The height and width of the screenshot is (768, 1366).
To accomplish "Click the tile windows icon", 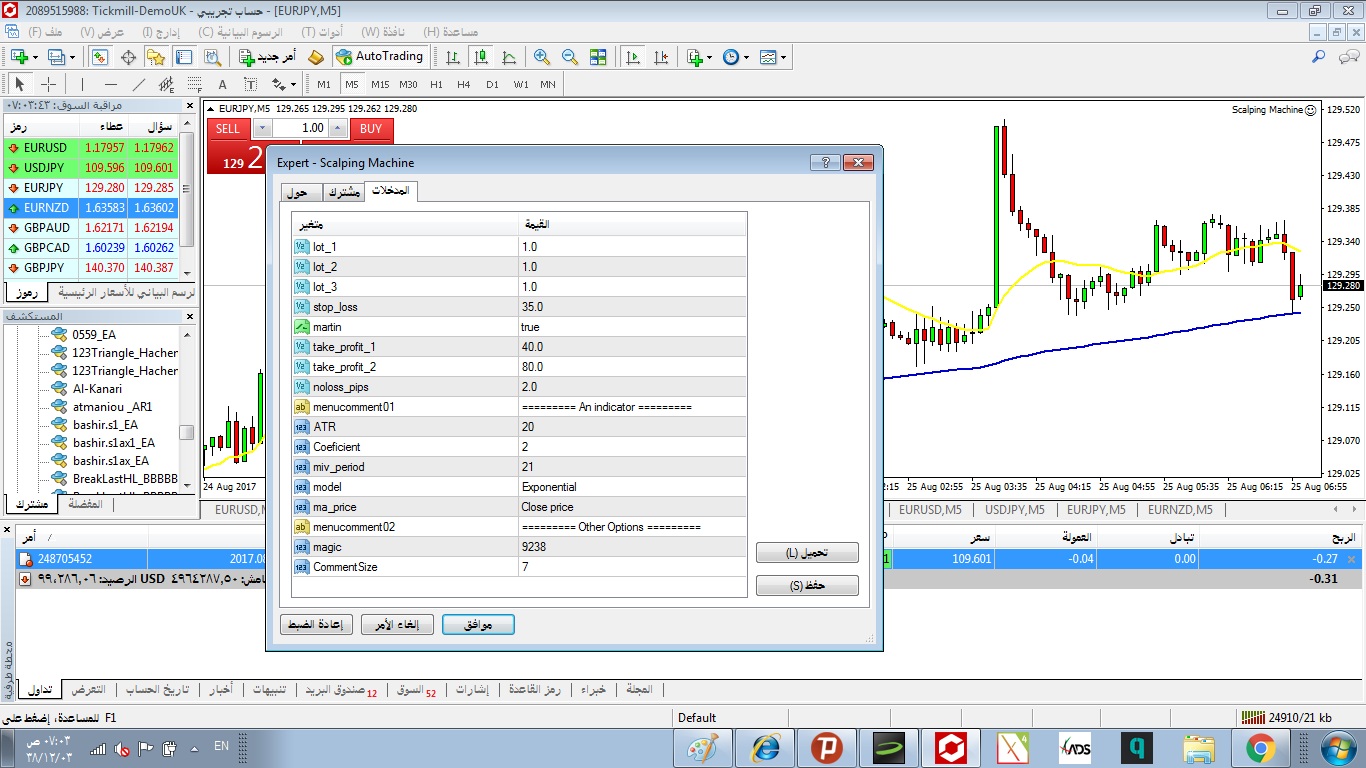I will pos(598,57).
